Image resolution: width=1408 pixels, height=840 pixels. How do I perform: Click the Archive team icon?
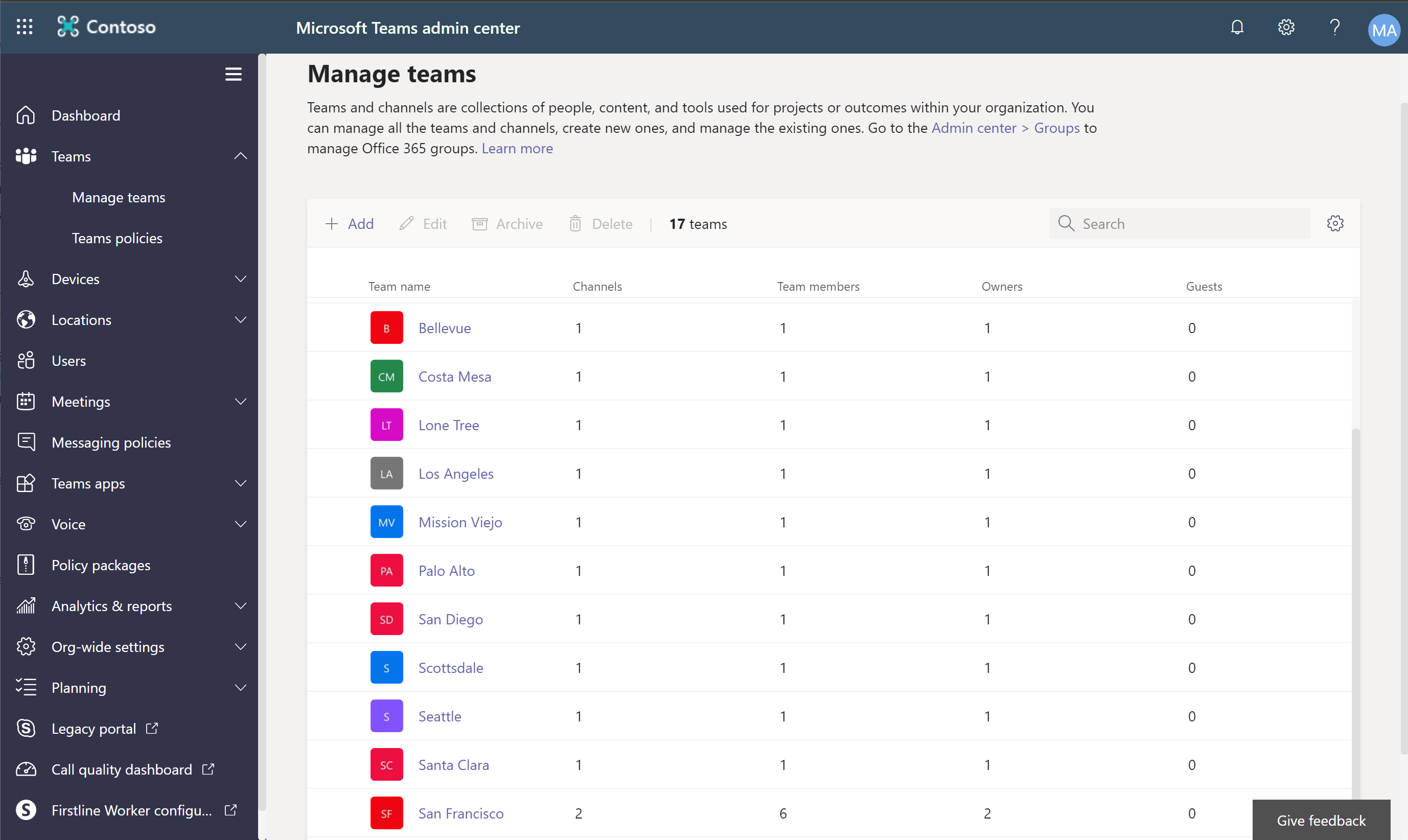[480, 223]
